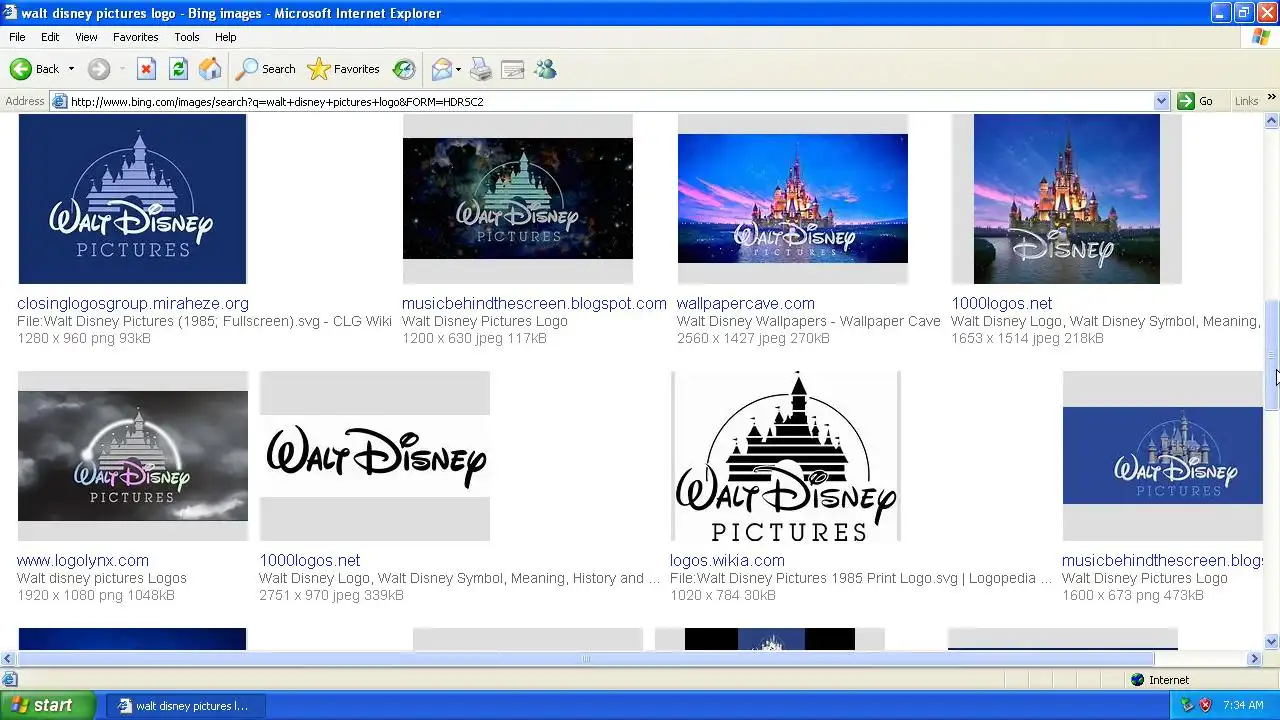The width and height of the screenshot is (1280, 720).
Task: Open the Forward history dropdown arrow
Action: click(122, 69)
